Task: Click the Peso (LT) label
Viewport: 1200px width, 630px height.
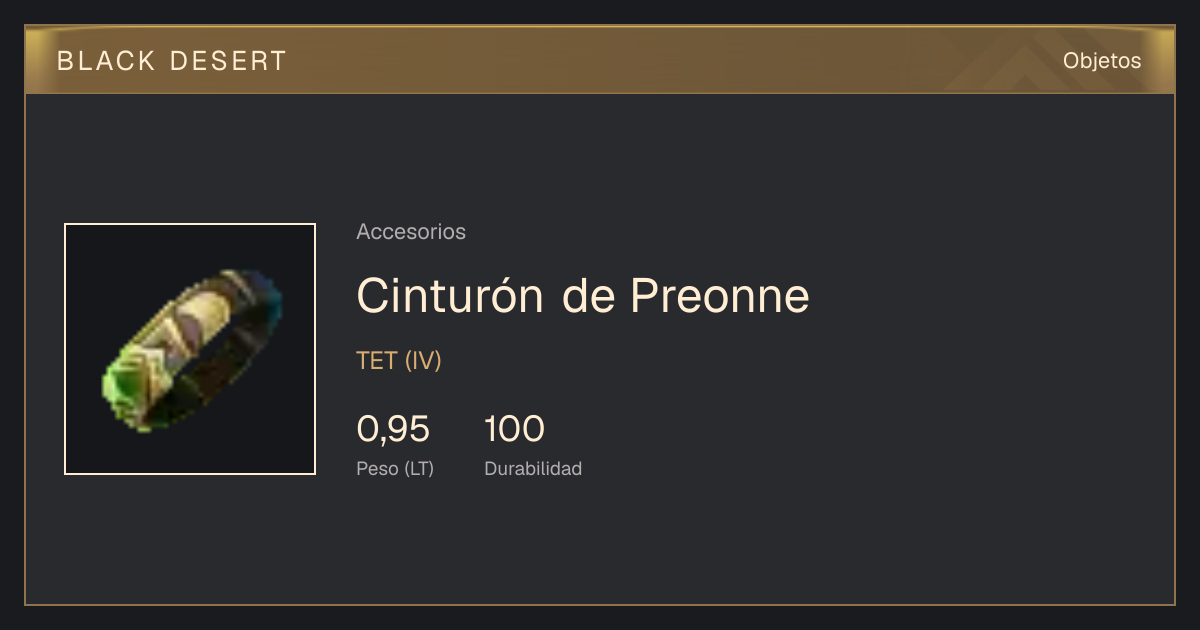Action: pyautogui.click(x=395, y=469)
